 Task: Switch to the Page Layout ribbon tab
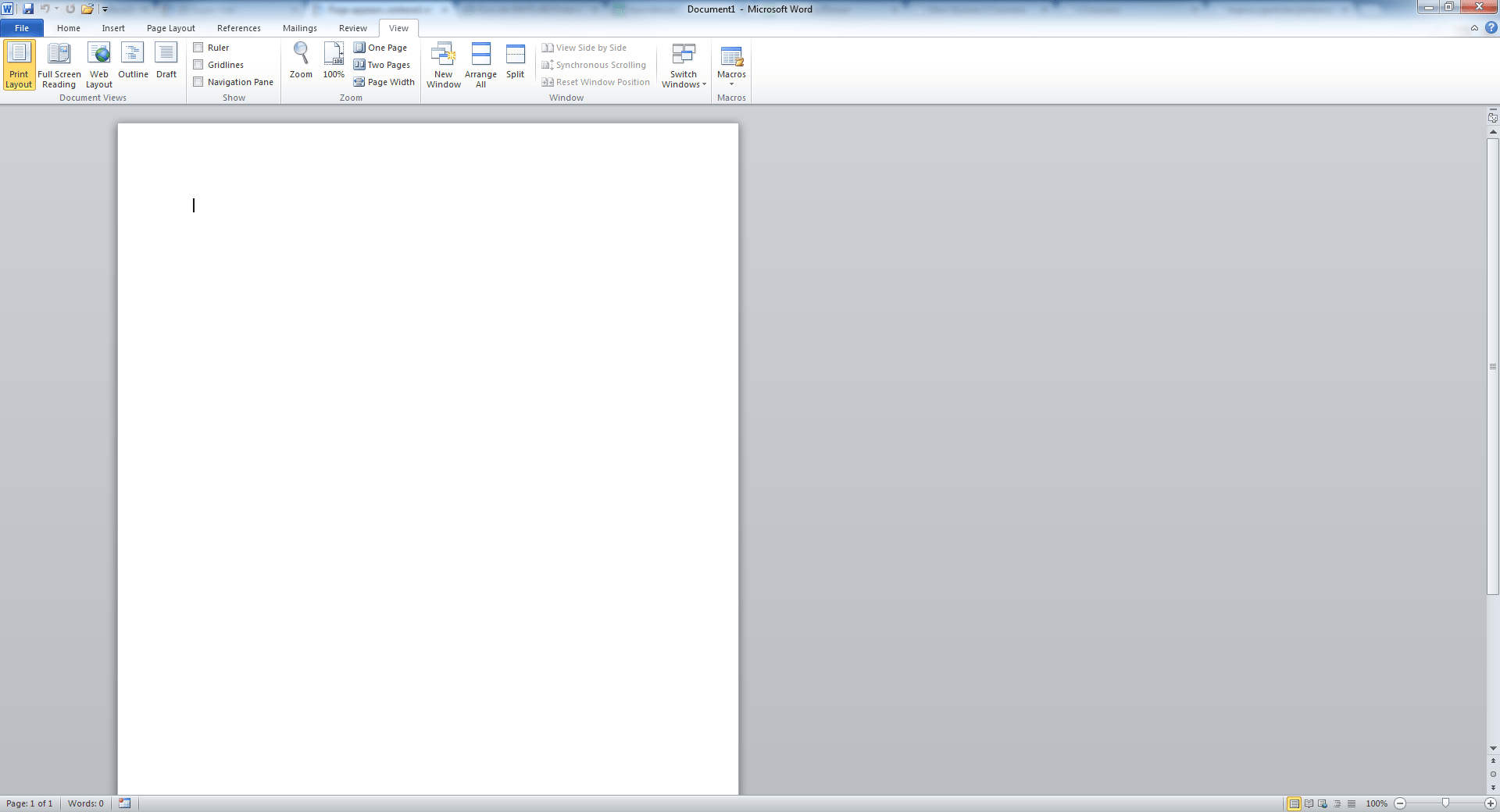pyautogui.click(x=170, y=27)
